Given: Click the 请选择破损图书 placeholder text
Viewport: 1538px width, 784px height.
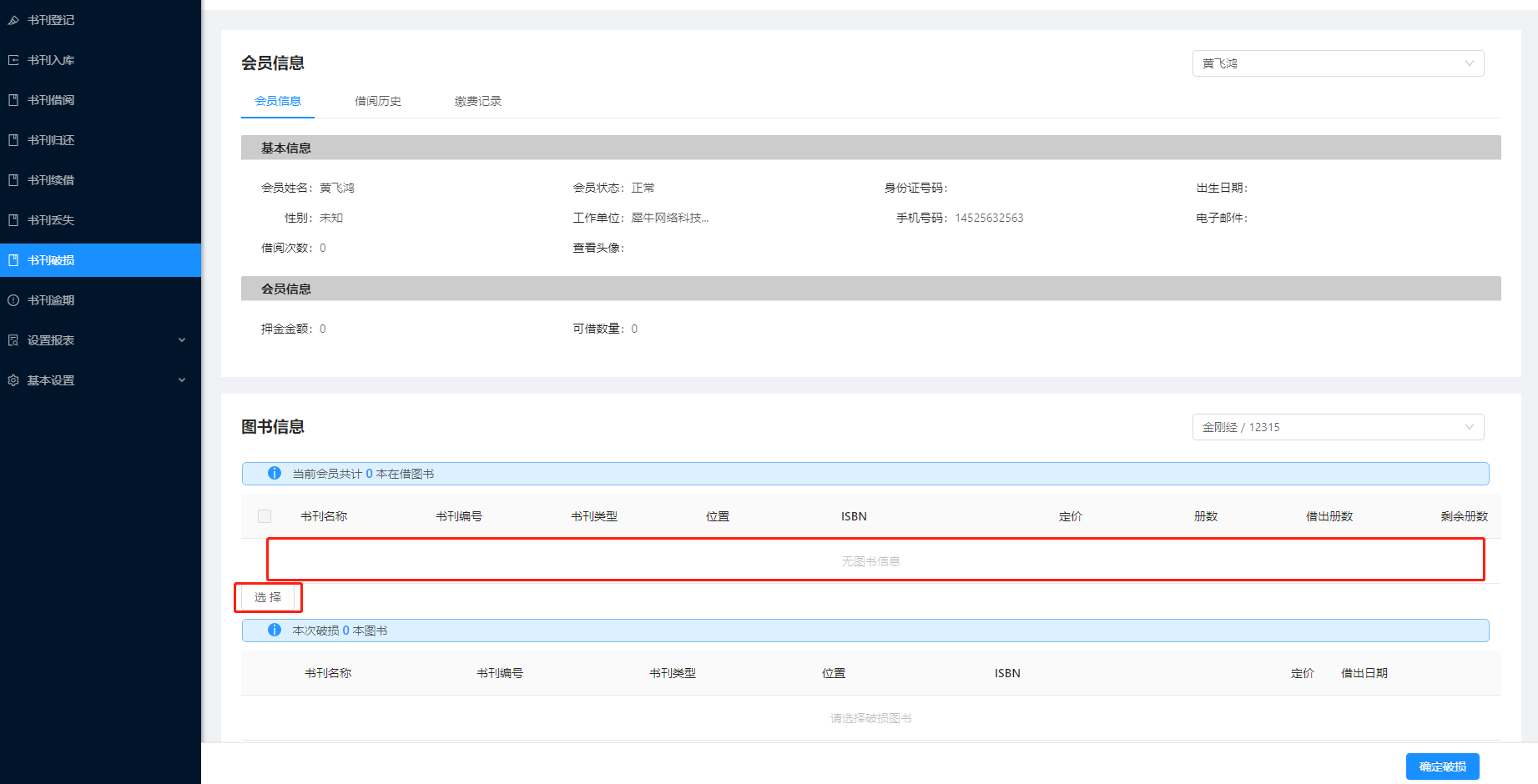Looking at the screenshot, I should click(x=870, y=718).
